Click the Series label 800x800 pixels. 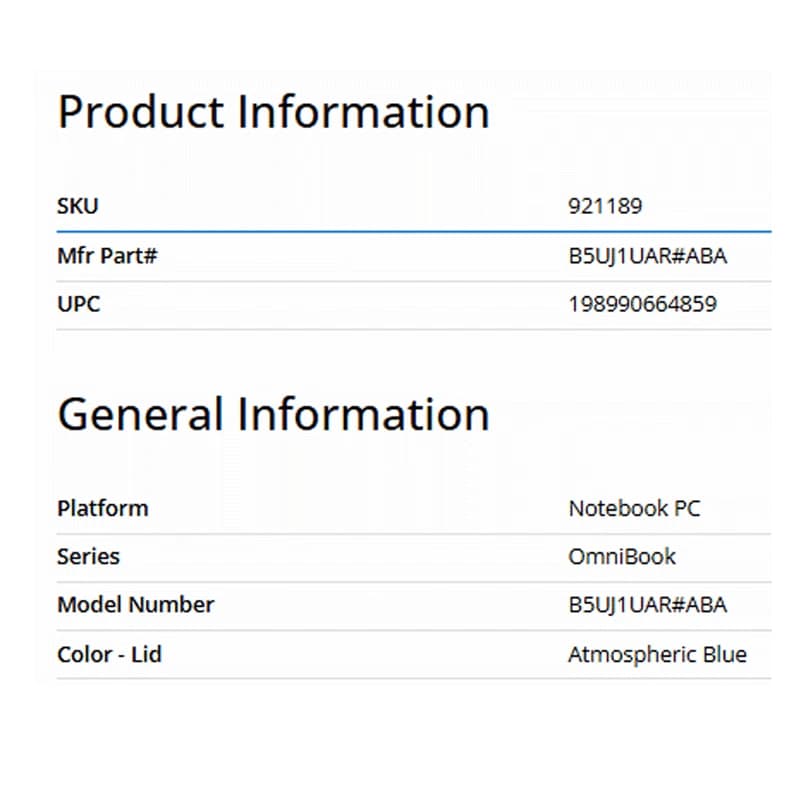point(88,556)
